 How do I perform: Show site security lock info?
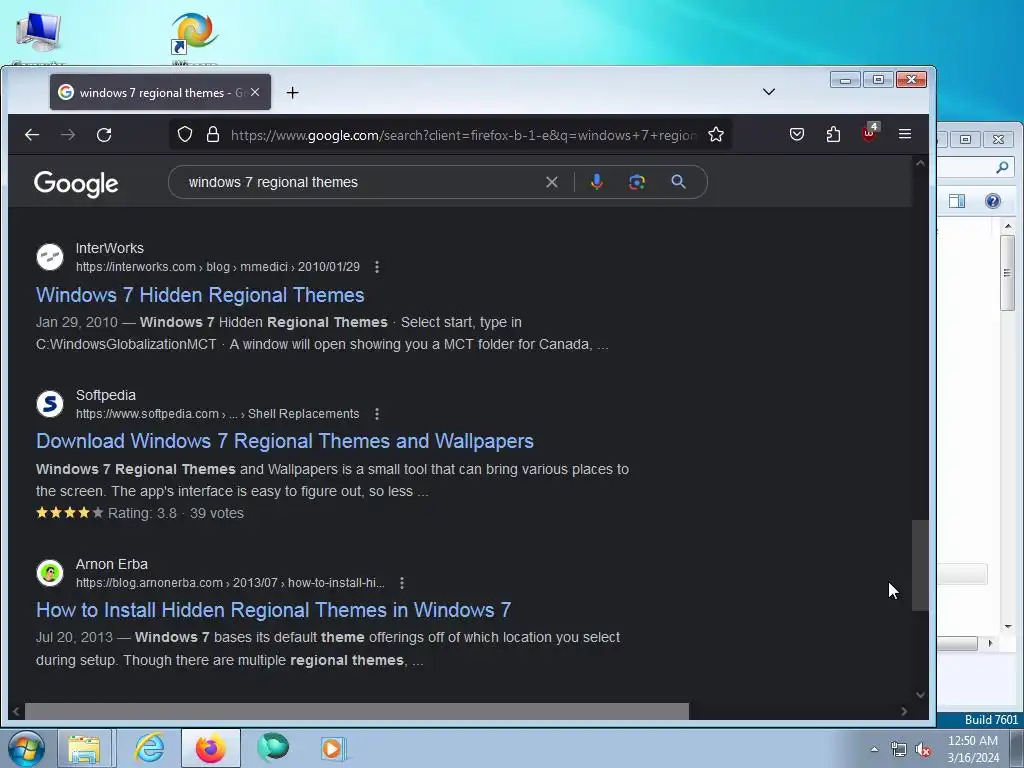click(x=213, y=135)
